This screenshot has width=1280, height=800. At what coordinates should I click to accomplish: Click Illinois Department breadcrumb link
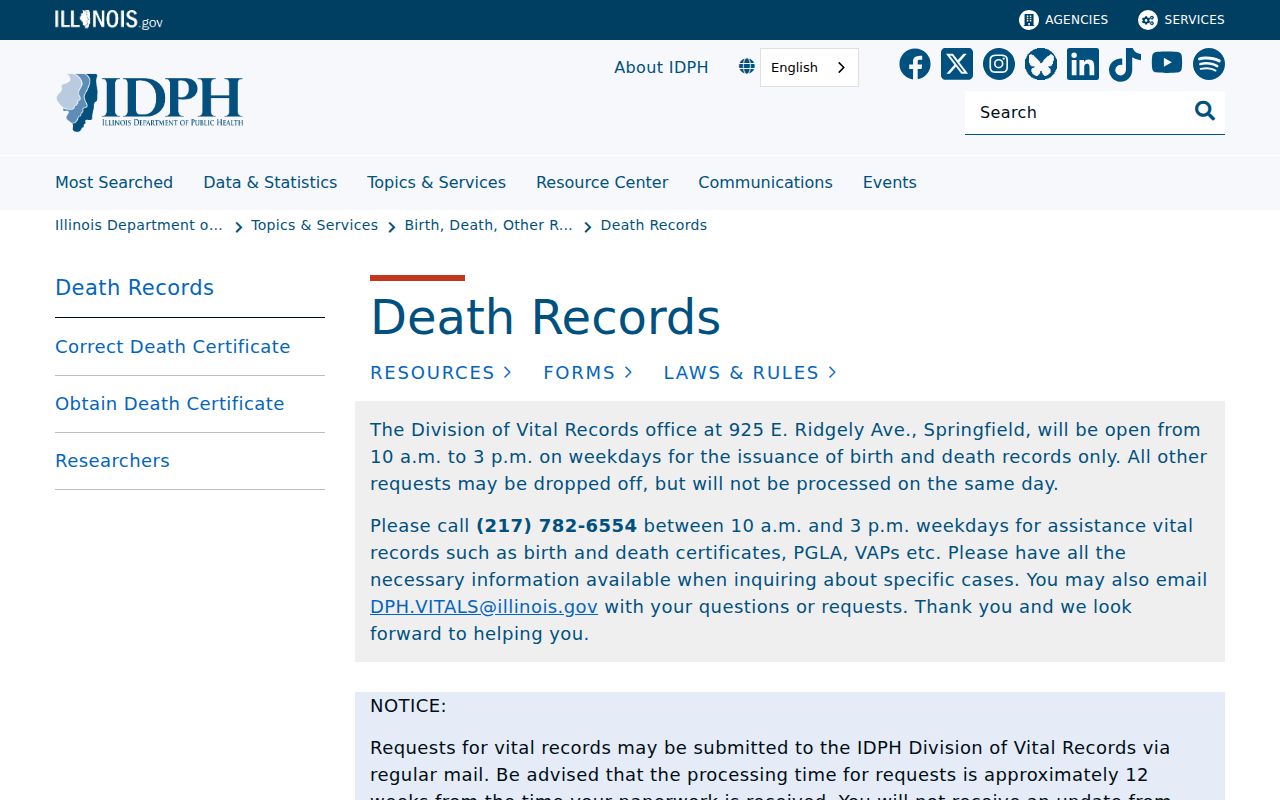pyautogui.click(x=139, y=225)
